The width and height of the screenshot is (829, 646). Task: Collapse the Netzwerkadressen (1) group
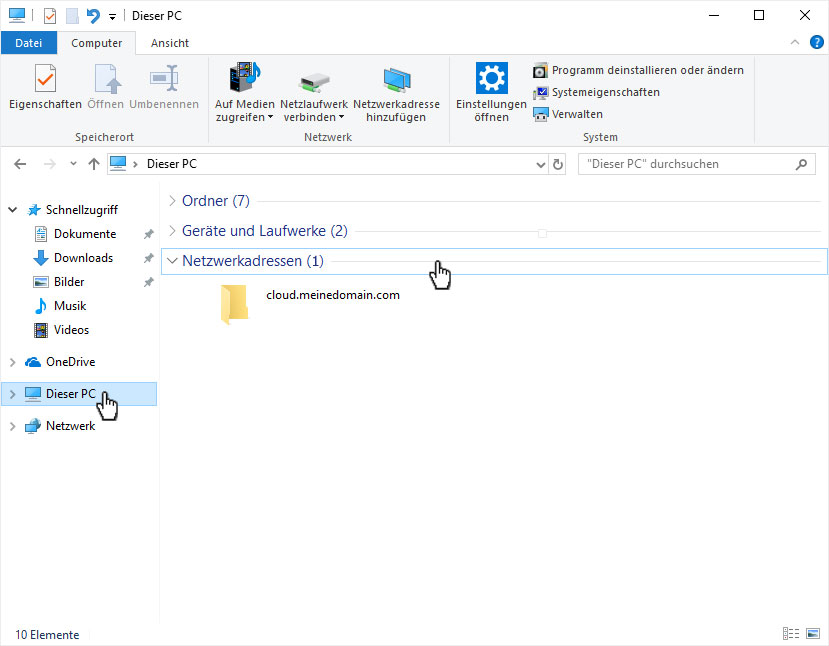(172, 261)
